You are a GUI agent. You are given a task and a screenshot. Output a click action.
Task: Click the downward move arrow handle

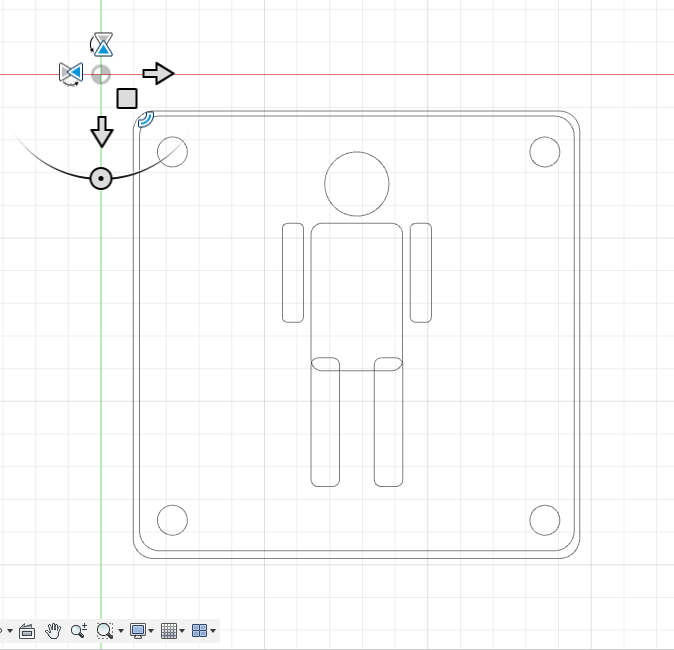click(x=101, y=130)
